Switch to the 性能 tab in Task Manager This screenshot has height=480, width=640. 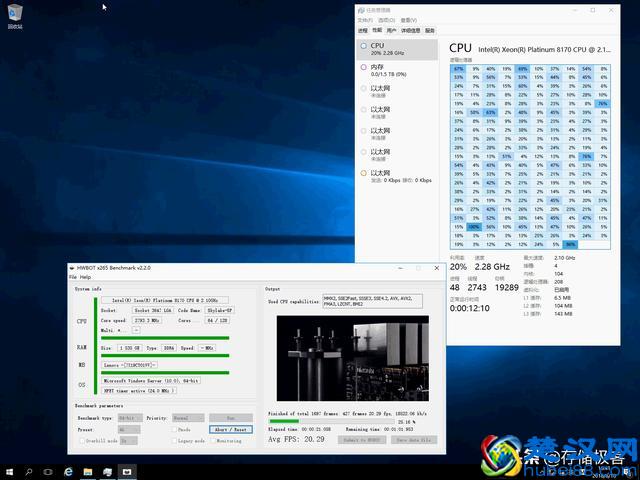[x=378, y=31]
